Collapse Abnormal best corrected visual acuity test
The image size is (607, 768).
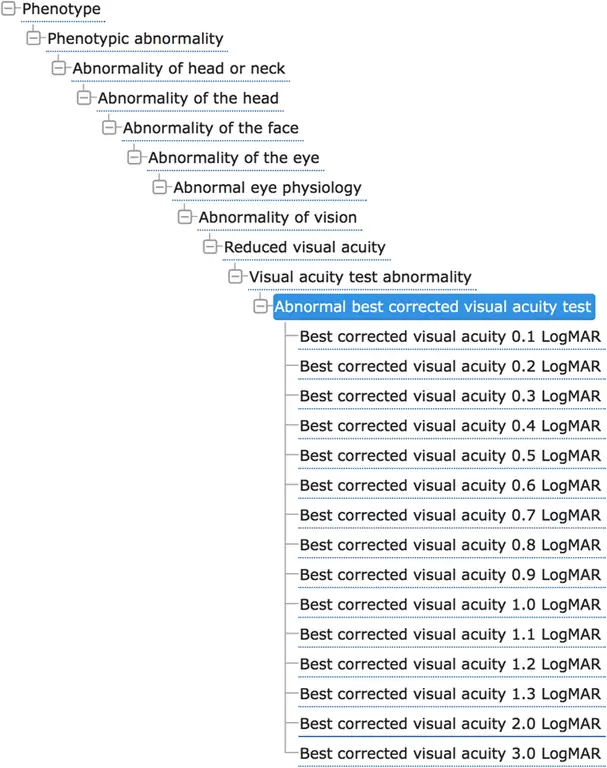click(261, 307)
